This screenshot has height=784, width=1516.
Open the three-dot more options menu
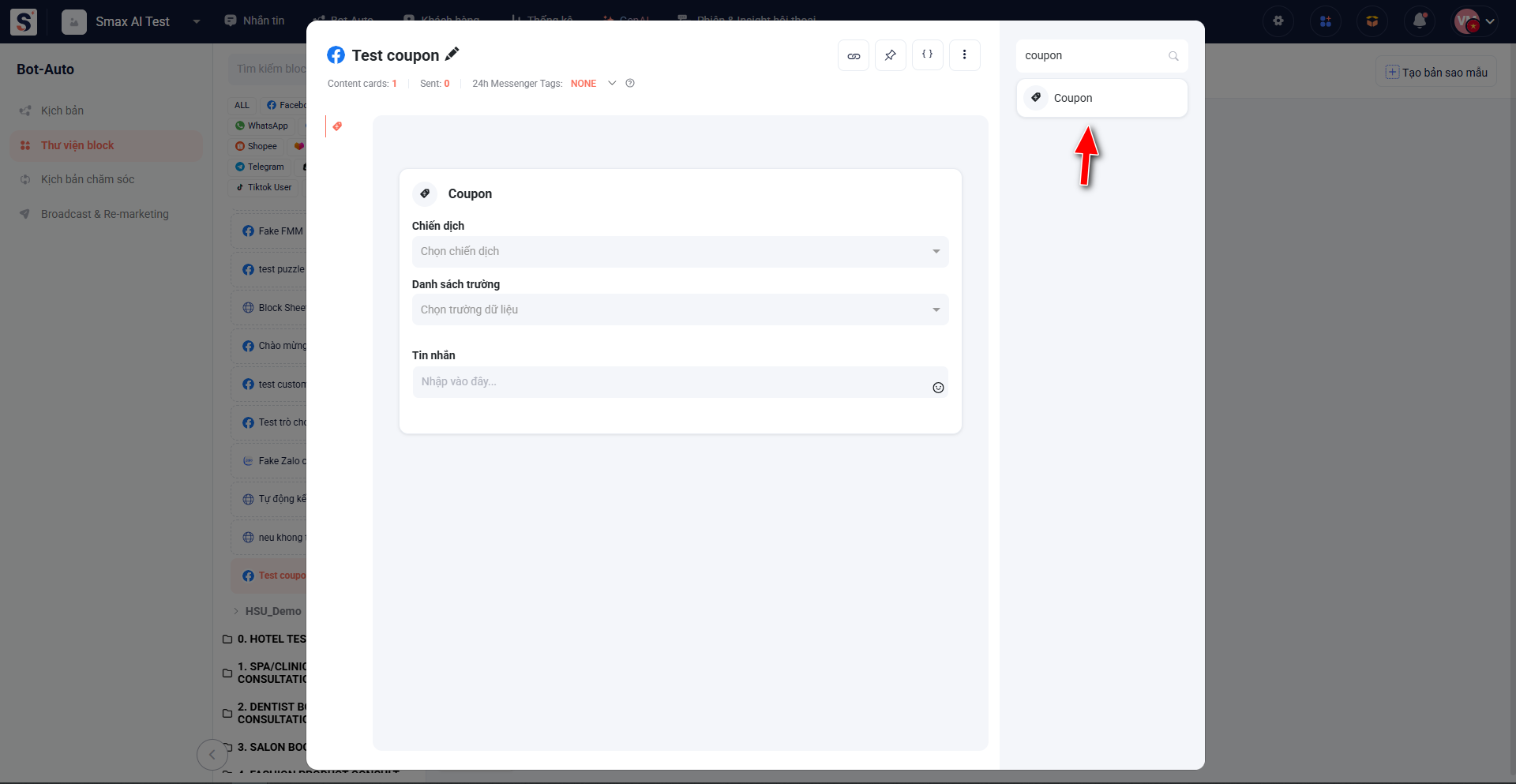click(x=964, y=55)
